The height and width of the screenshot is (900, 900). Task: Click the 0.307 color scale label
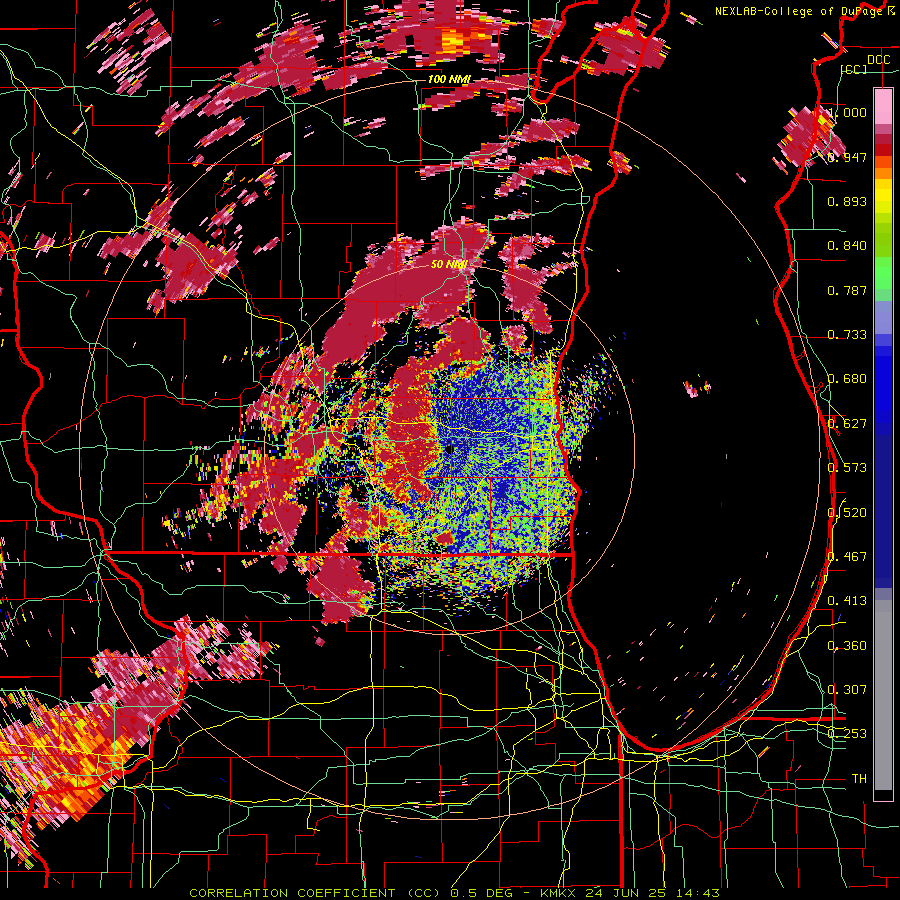click(x=847, y=690)
